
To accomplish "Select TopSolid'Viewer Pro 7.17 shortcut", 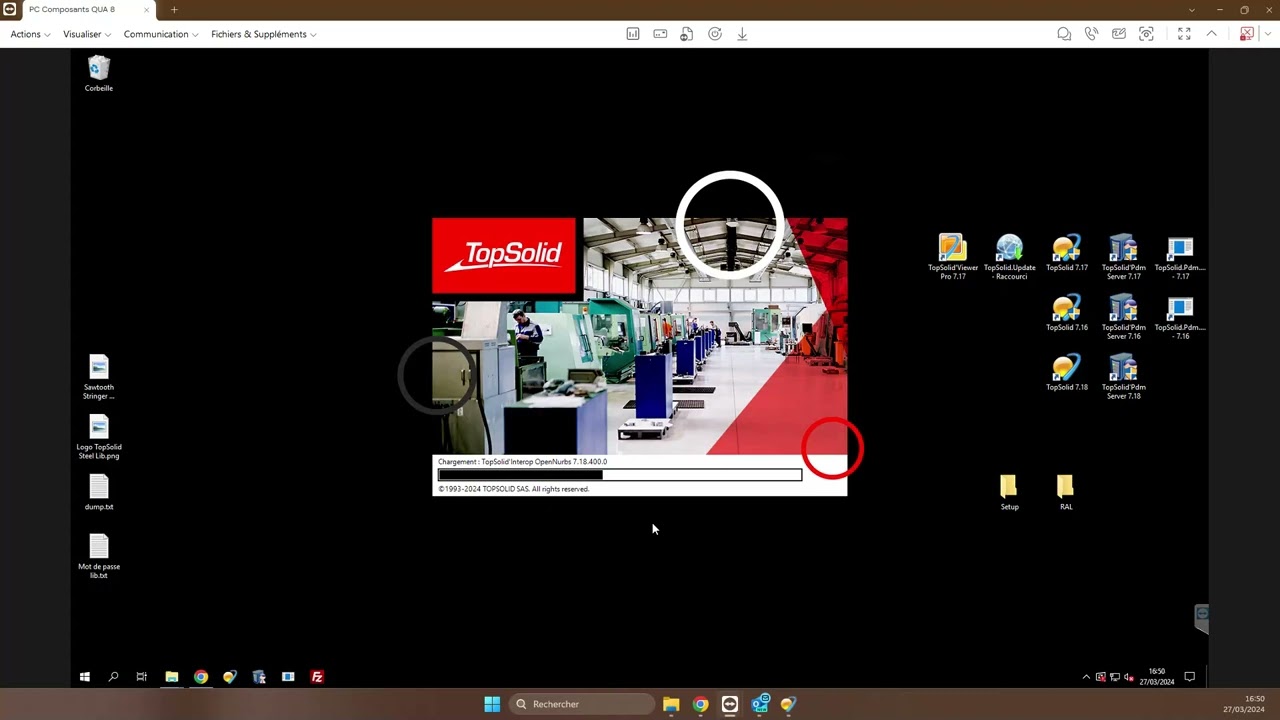I will pyautogui.click(x=953, y=257).
